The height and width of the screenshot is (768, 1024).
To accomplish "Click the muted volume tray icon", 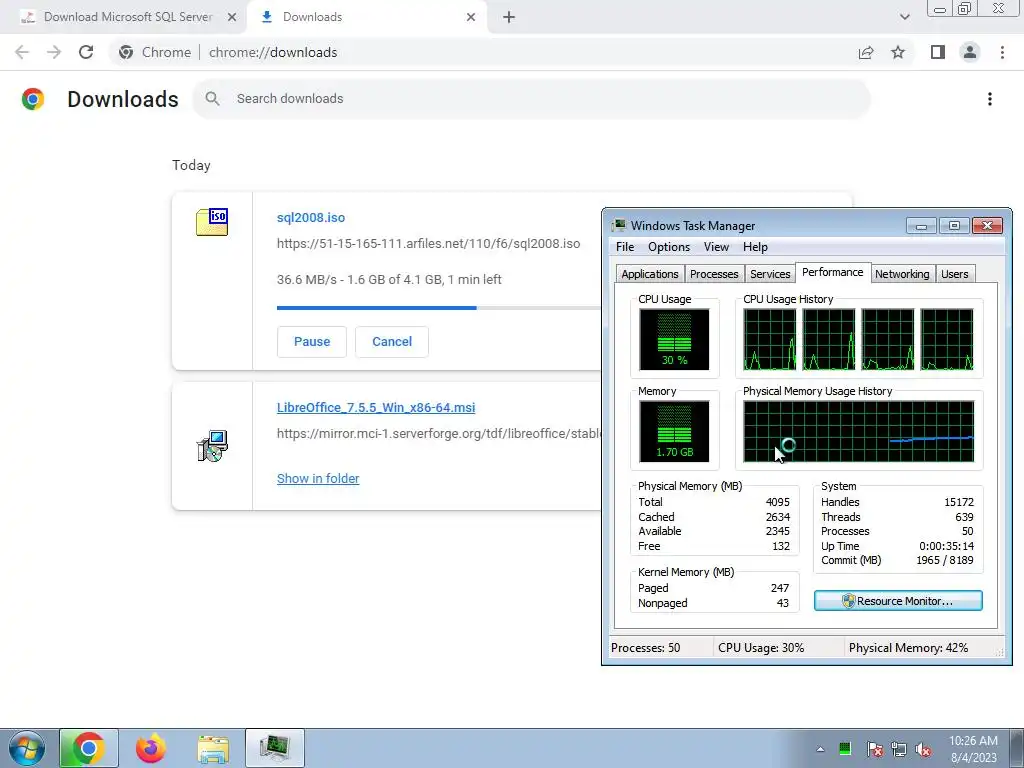I will (923, 749).
